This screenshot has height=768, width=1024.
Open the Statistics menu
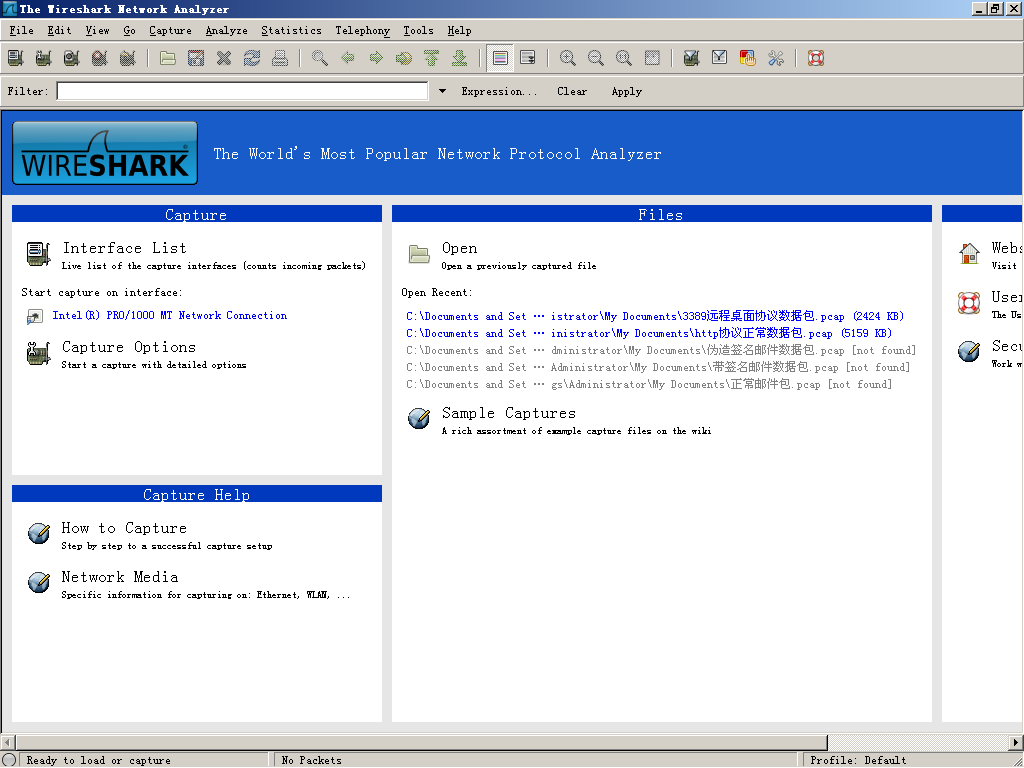tap(291, 31)
